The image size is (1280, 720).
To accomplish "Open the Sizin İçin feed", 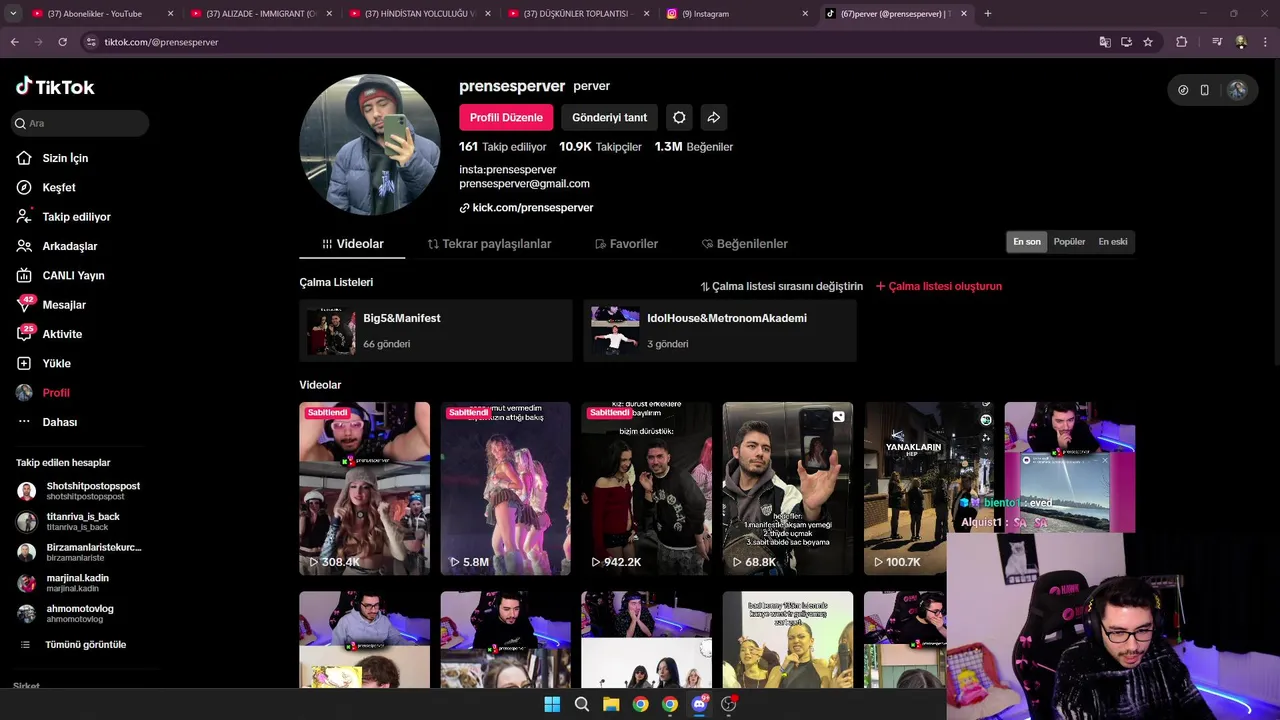I will click(65, 158).
